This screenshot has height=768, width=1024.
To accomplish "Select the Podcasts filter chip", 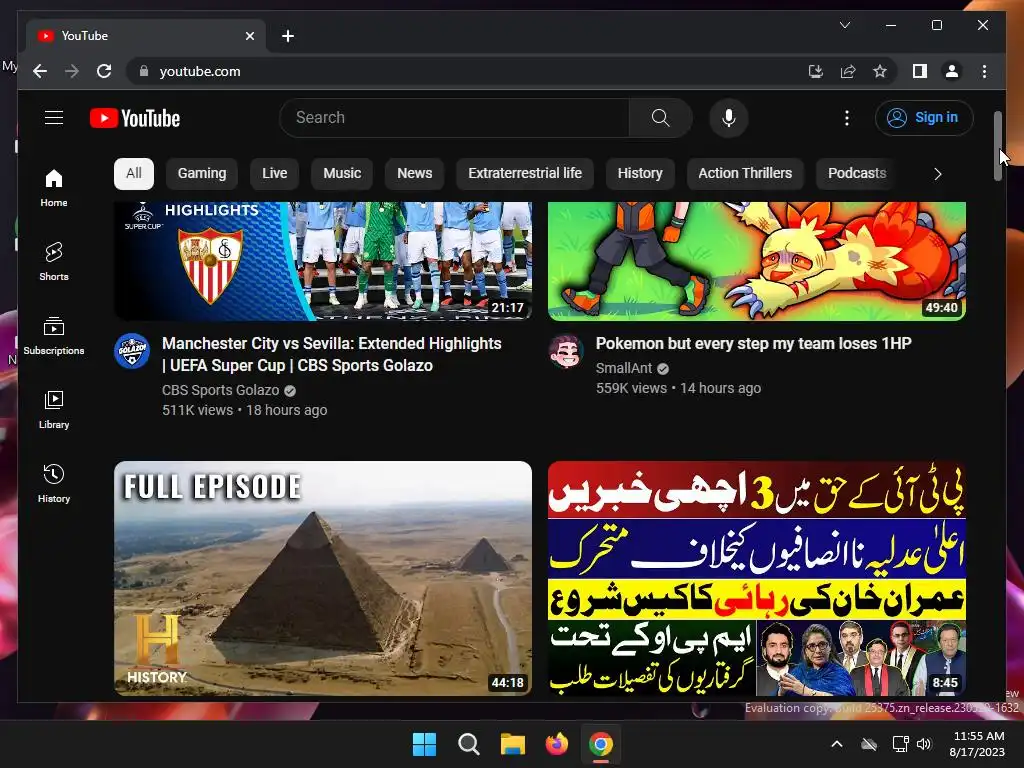I will 857,174.
